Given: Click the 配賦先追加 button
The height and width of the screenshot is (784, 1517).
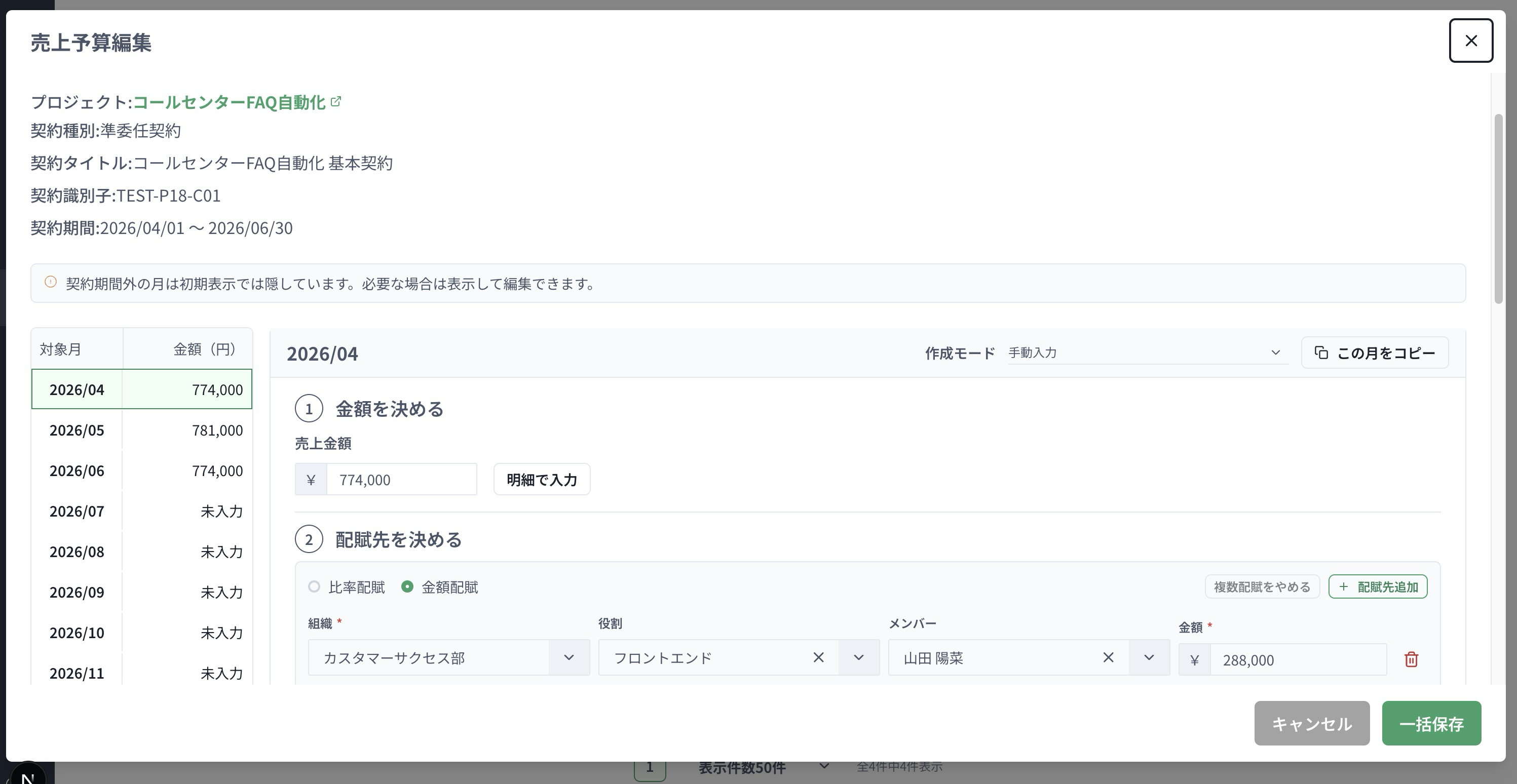Looking at the screenshot, I should (1378, 587).
